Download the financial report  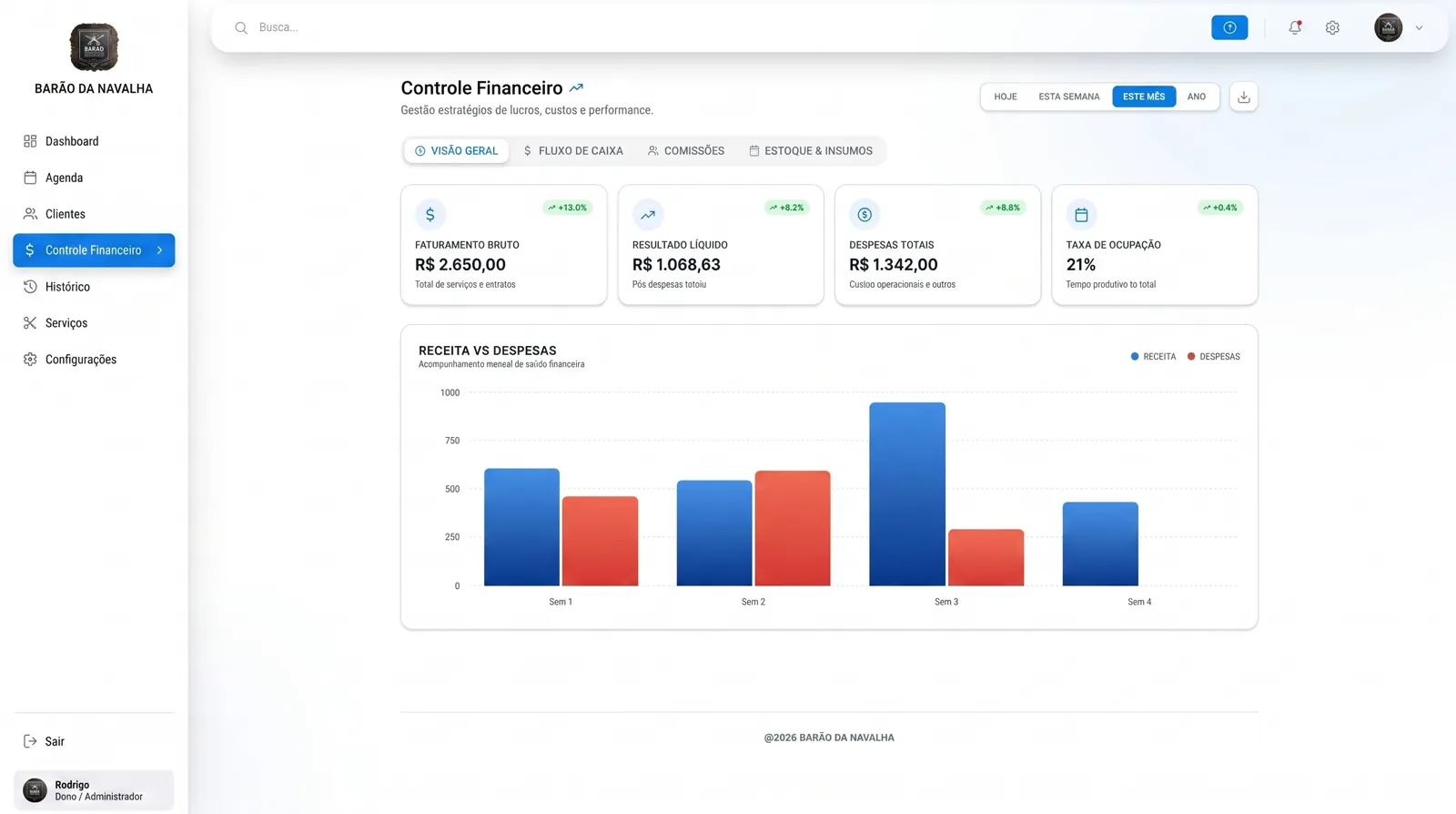click(x=1244, y=97)
